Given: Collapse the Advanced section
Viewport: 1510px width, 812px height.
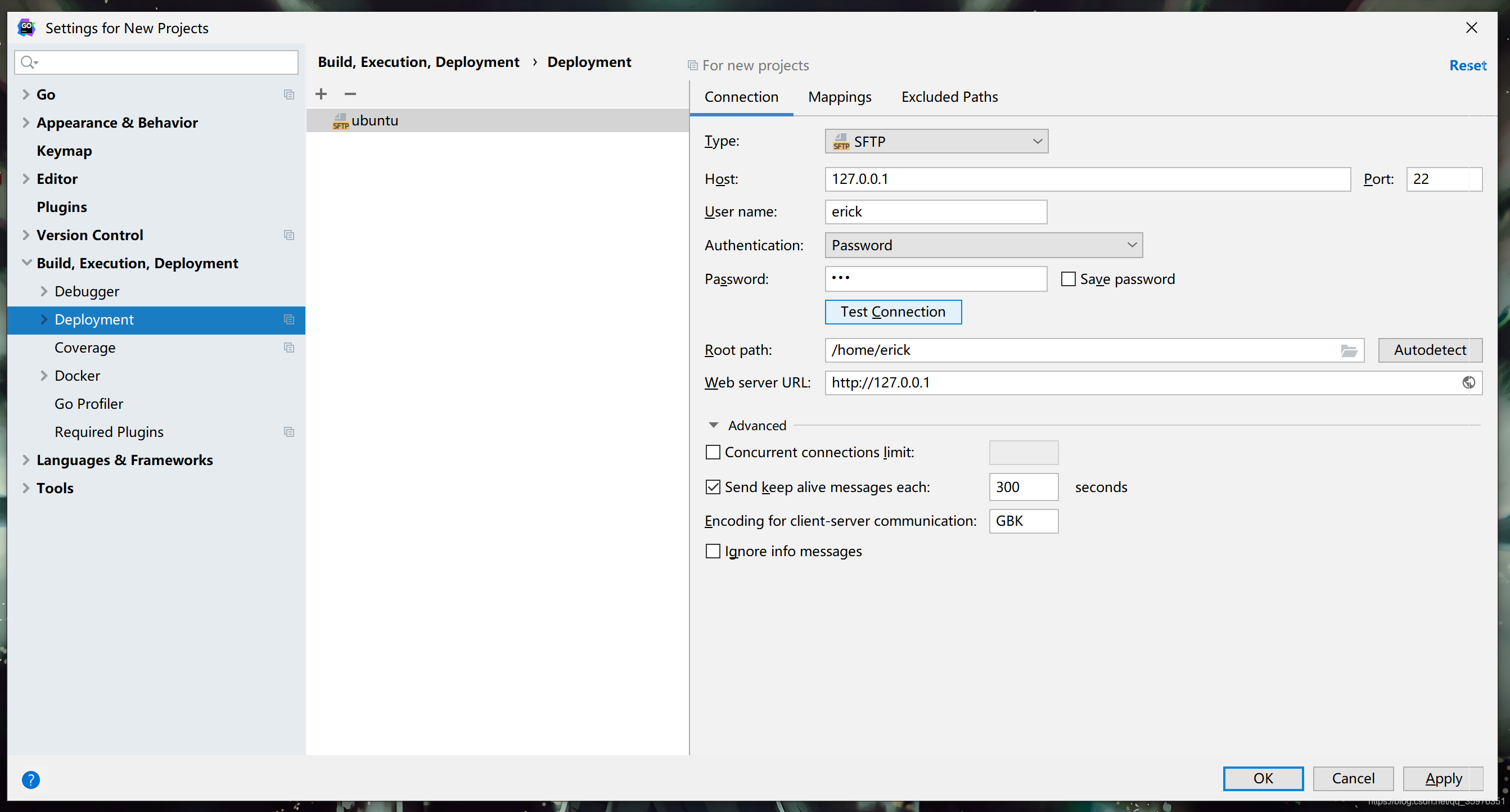Looking at the screenshot, I should pyautogui.click(x=713, y=424).
